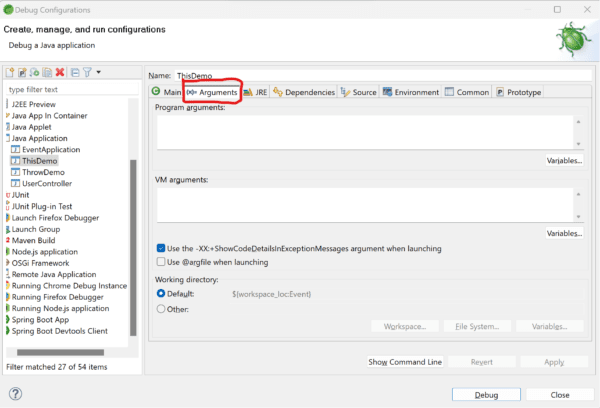Viewport: 600px width, 408px height.
Task: Click the filter funnel icon
Action: tap(87, 73)
